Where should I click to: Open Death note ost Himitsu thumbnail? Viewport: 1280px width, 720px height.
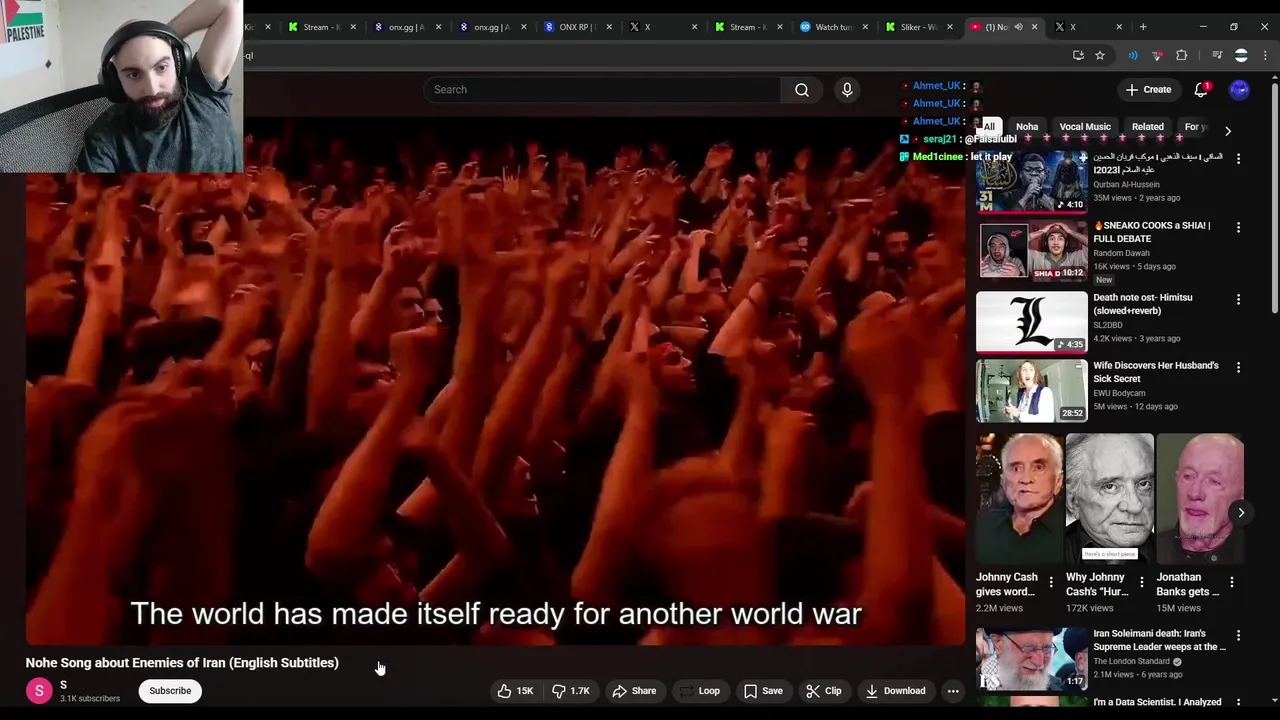1031,322
